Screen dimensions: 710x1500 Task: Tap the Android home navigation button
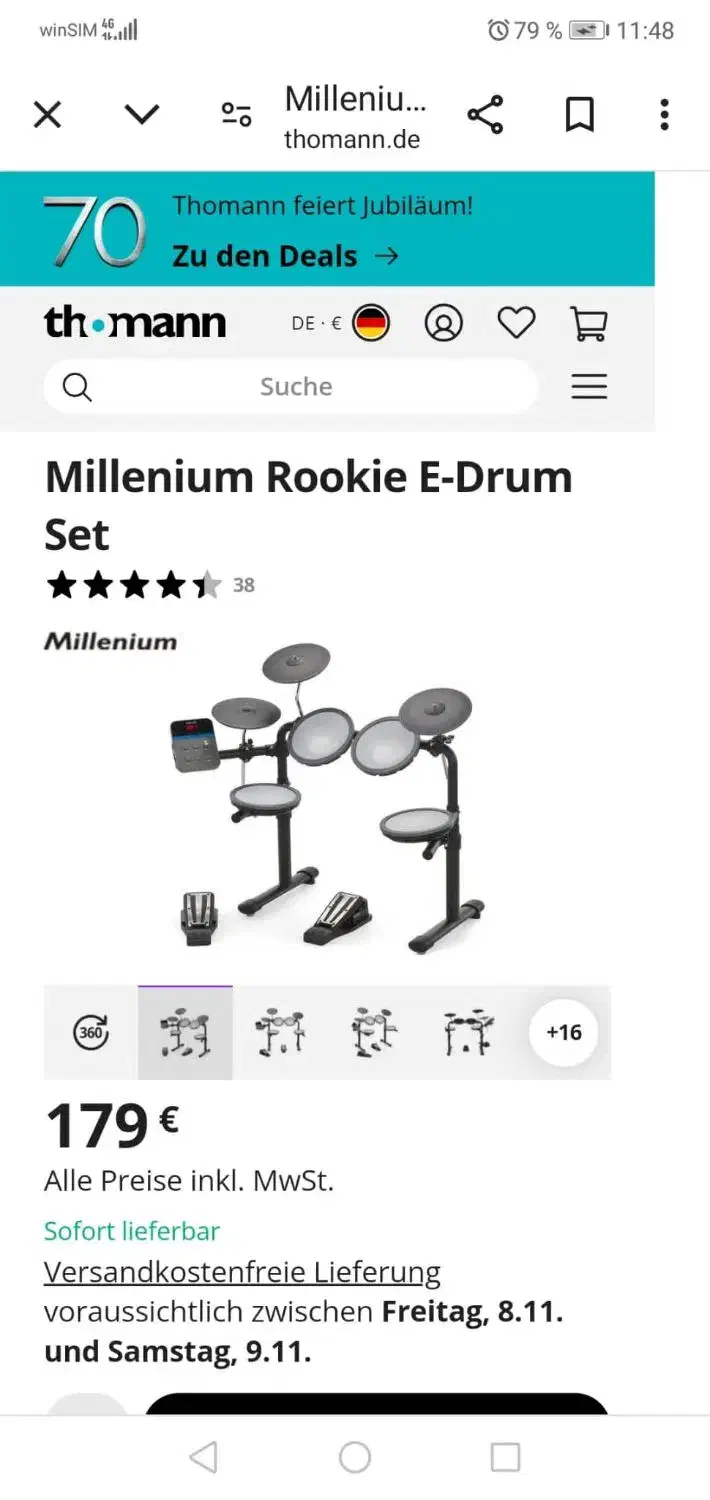click(355, 1458)
